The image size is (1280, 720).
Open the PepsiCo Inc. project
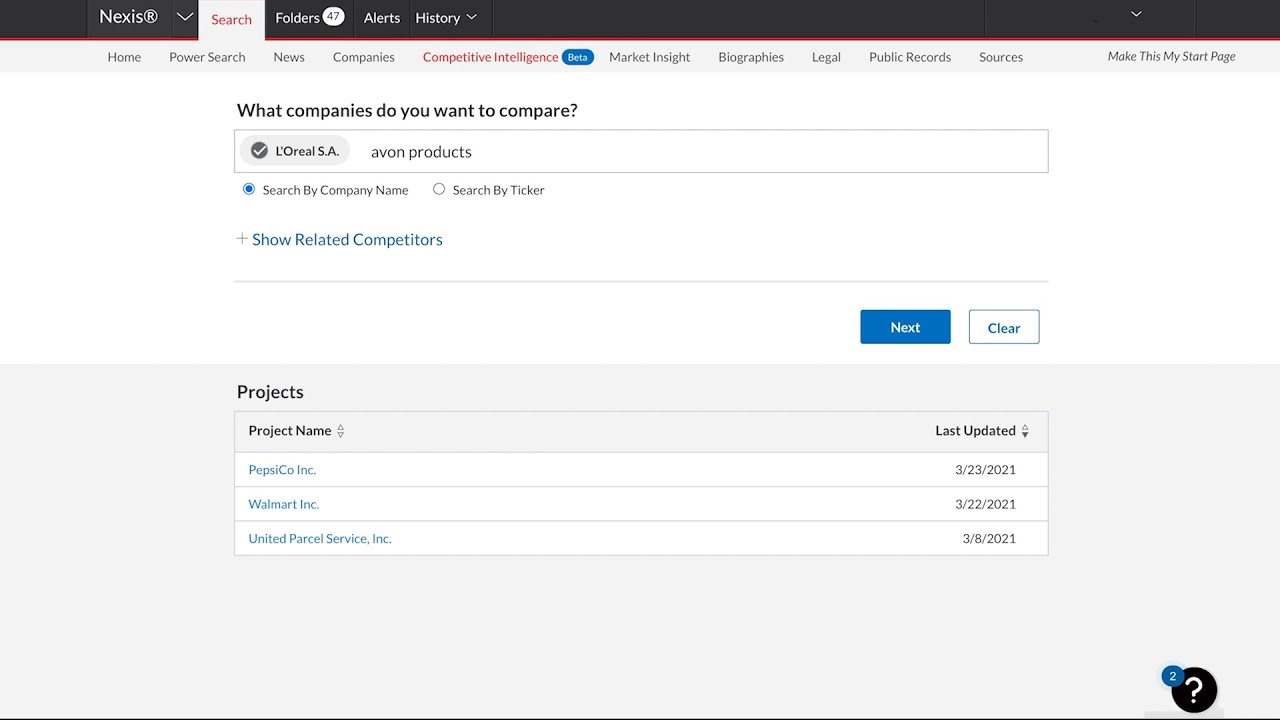[282, 470]
